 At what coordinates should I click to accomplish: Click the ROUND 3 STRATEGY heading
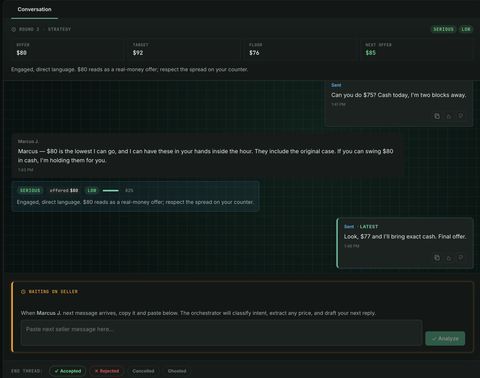[x=45, y=29]
